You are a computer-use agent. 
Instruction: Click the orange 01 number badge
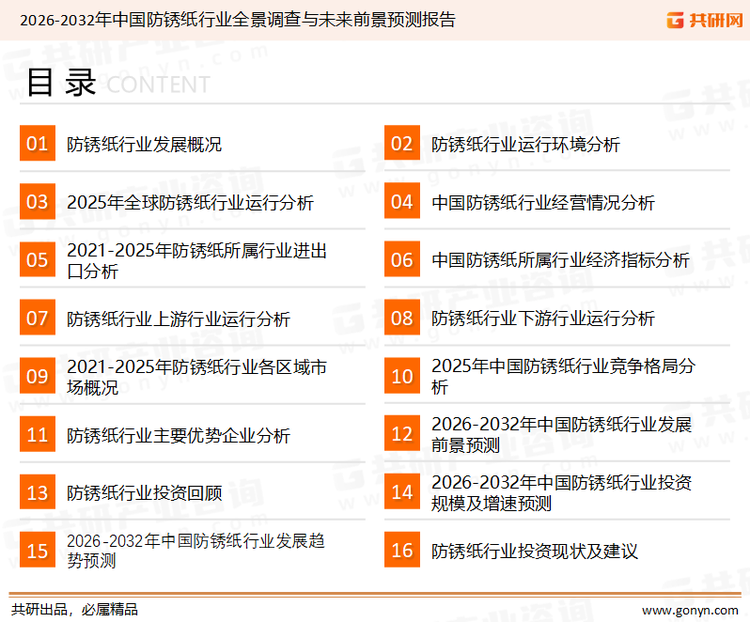(37, 144)
